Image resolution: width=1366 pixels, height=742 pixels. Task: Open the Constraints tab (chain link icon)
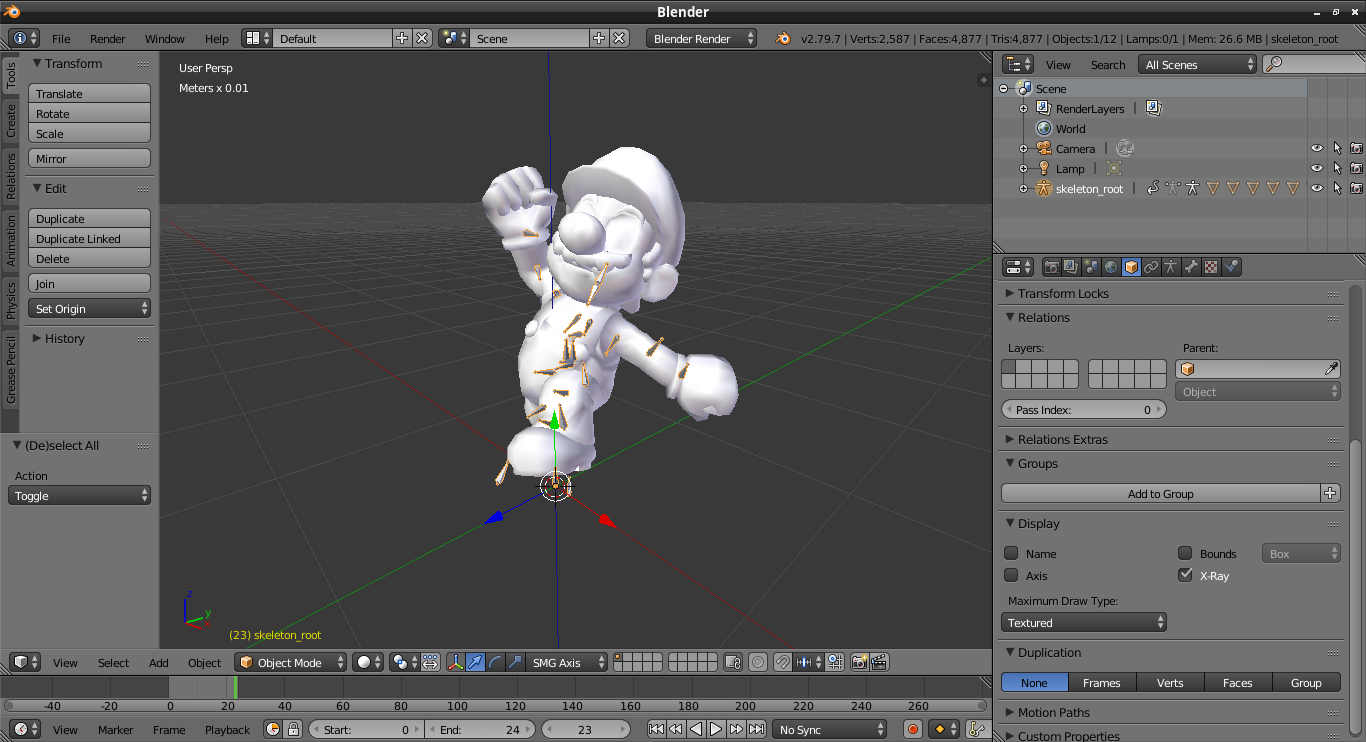coord(1151,267)
